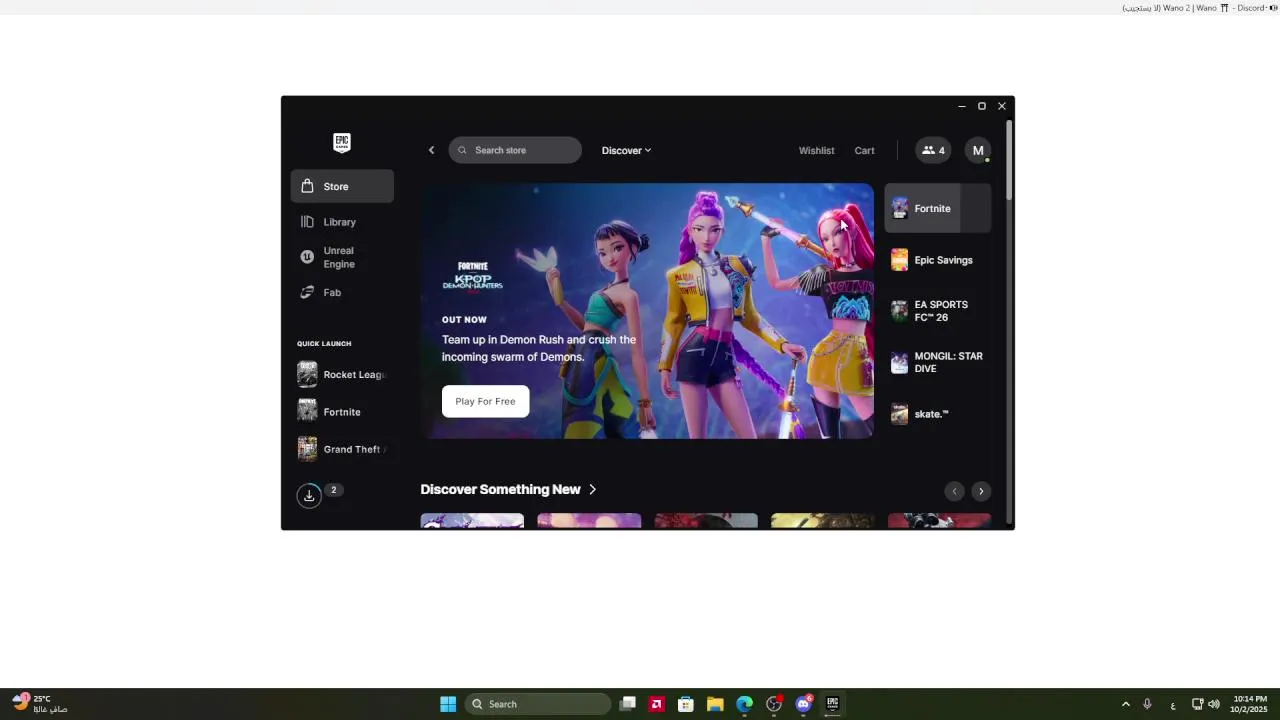Go back with the left arrow
The image size is (1280, 720).
[x=431, y=150]
